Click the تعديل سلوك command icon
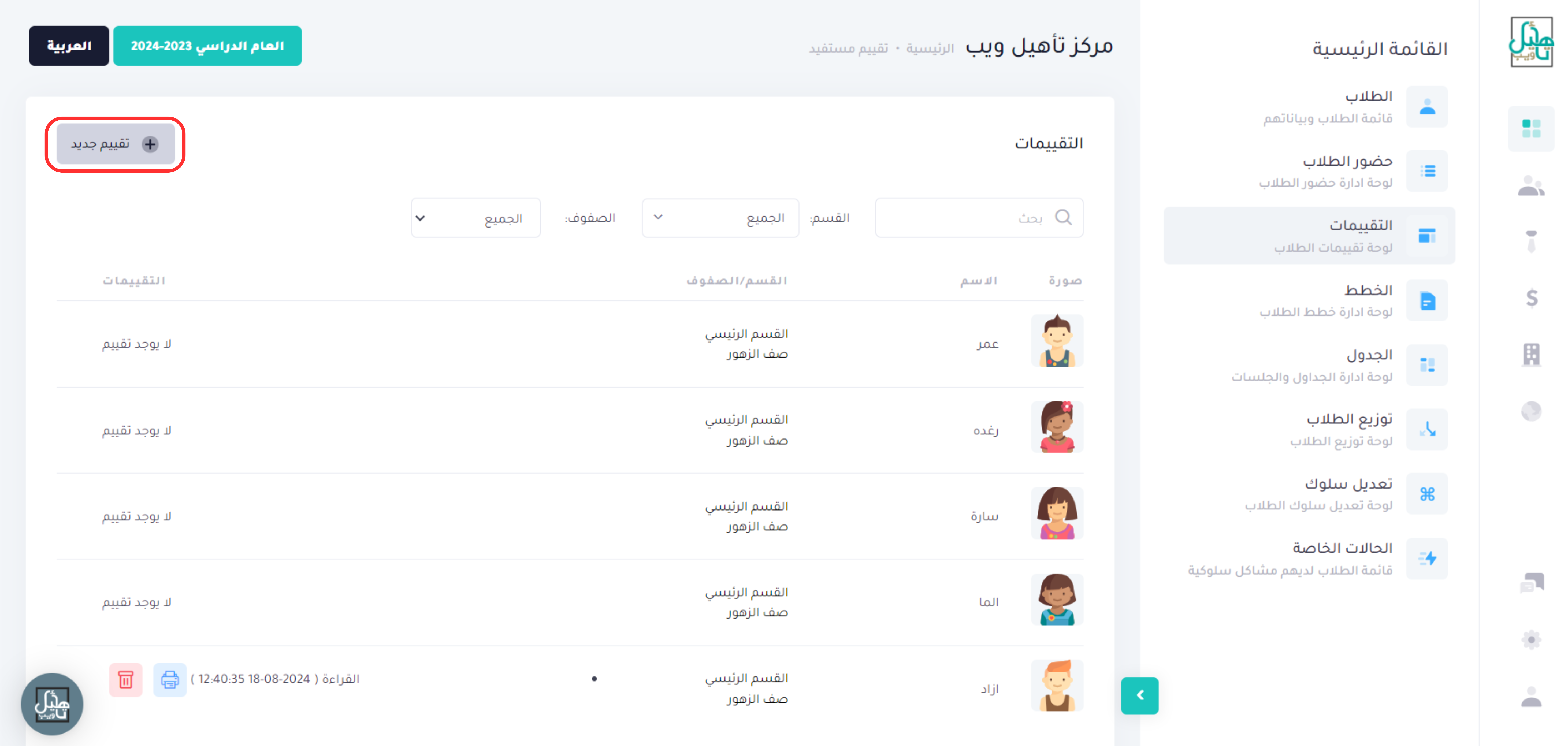This screenshot has height=748, width=1568. point(1427,494)
